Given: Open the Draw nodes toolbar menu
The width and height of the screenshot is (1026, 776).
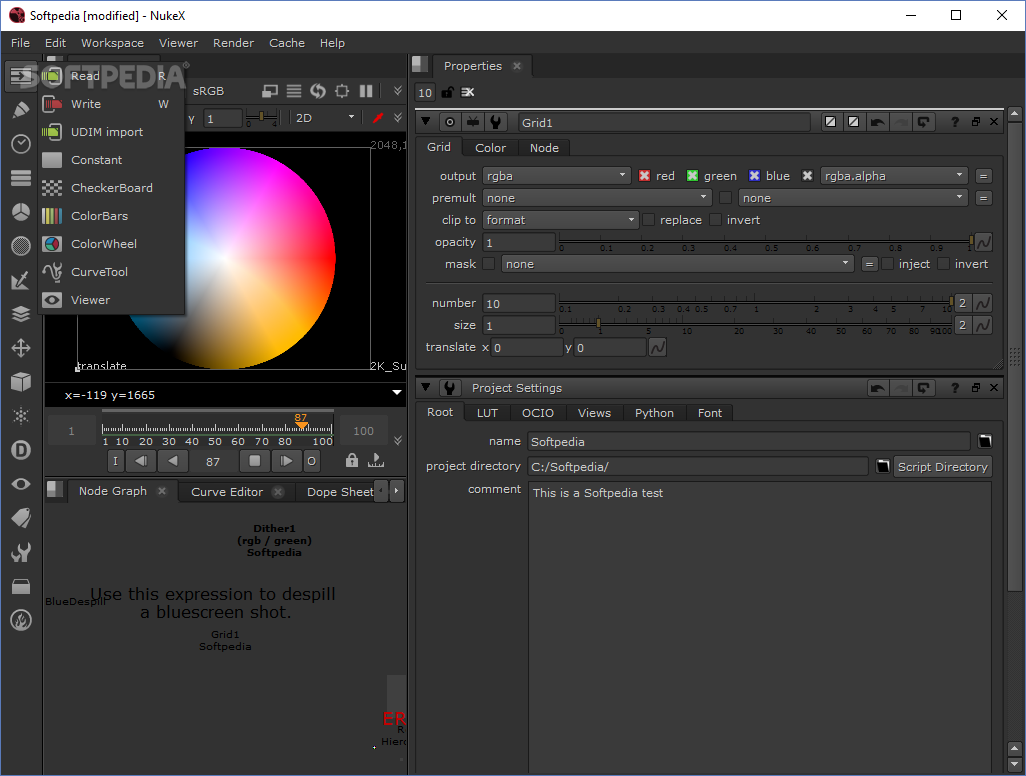Looking at the screenshot, I should tap(21, 109).
